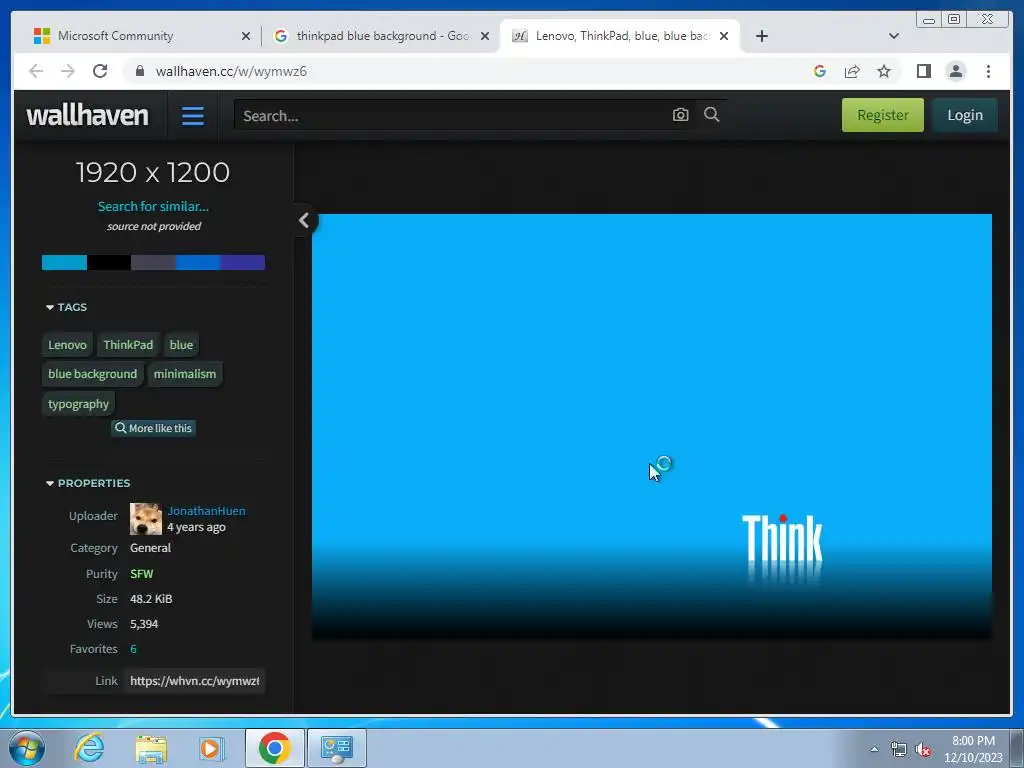Image resolution: width=1024 pixels, height=768 pixels.
Task: Click the muted volume tray icon
Action: 923,749
